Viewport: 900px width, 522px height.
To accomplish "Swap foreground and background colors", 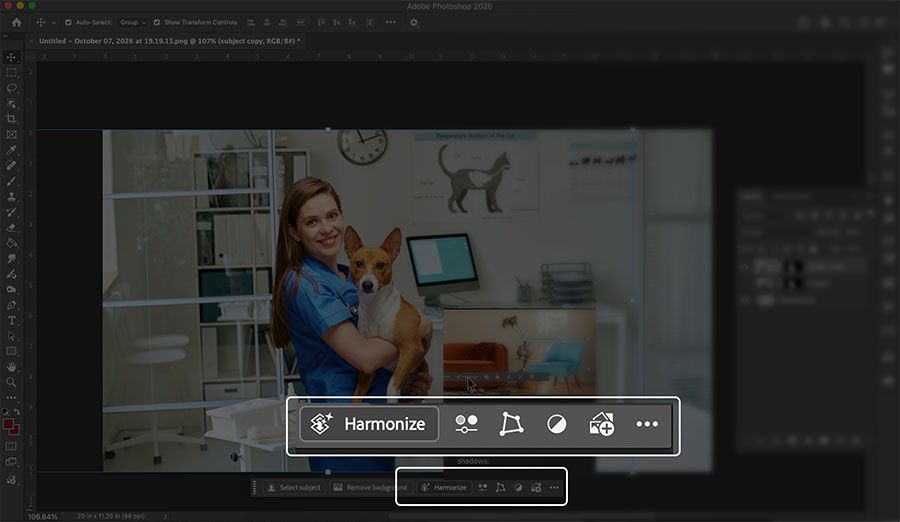I will 17,412.
